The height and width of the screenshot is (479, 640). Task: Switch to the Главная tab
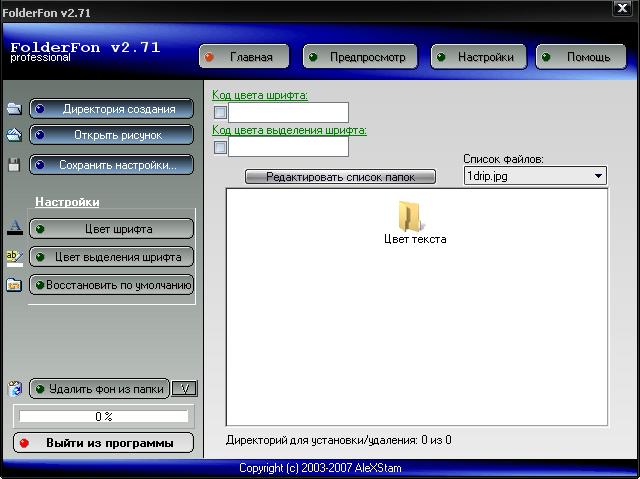(244, 57)
